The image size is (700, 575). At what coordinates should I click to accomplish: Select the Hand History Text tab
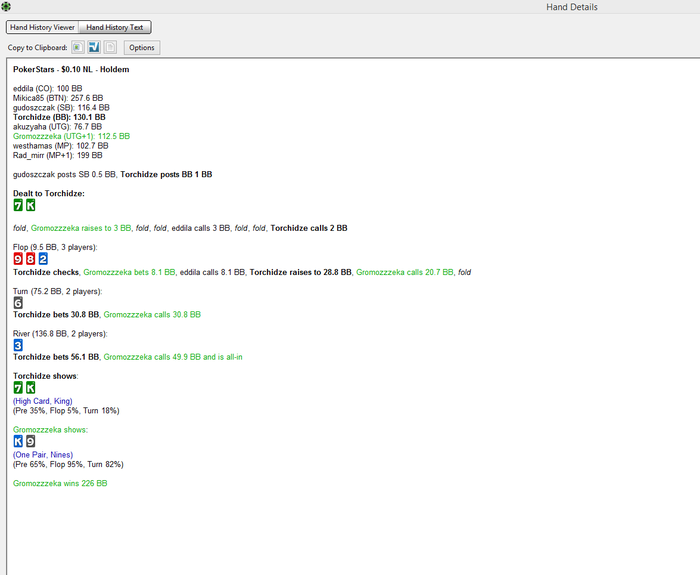115,27
